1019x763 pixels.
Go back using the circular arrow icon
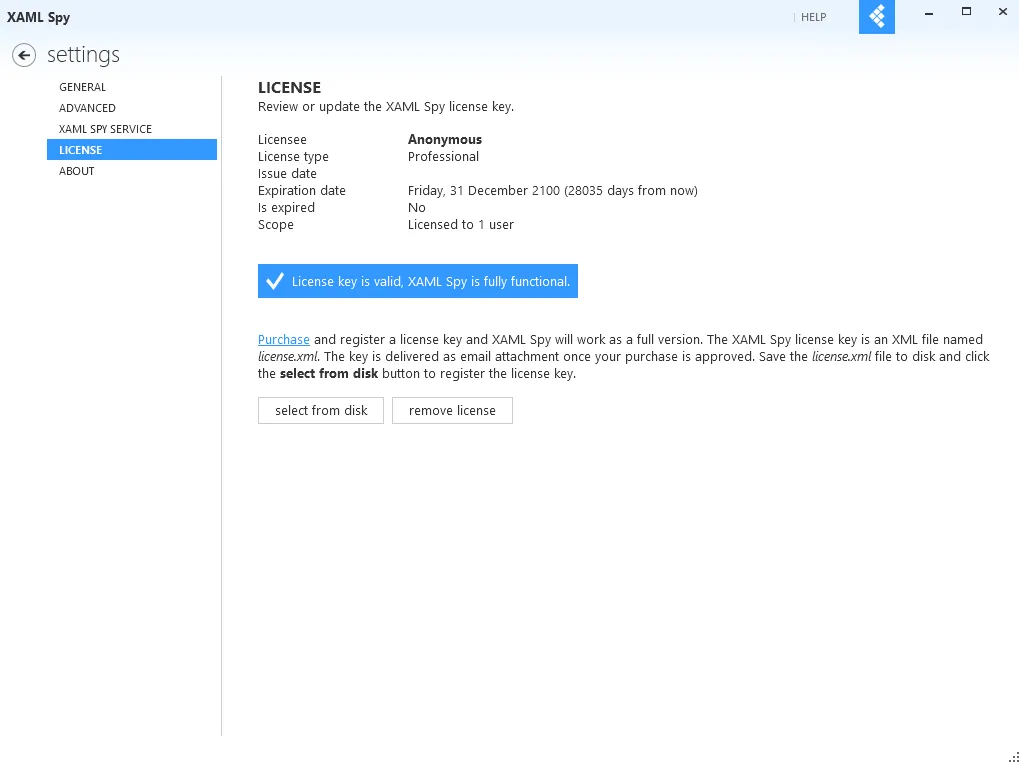click(24, 55)
